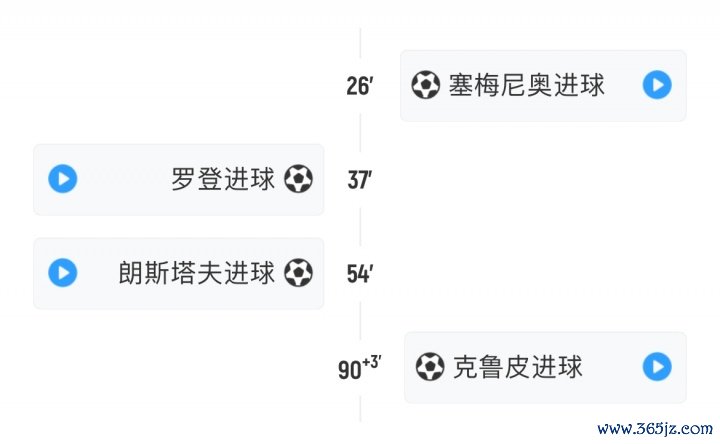Click the timeline line between 54' and 90+3'
This screenshot has height=444, width=720.
[360, 320]
